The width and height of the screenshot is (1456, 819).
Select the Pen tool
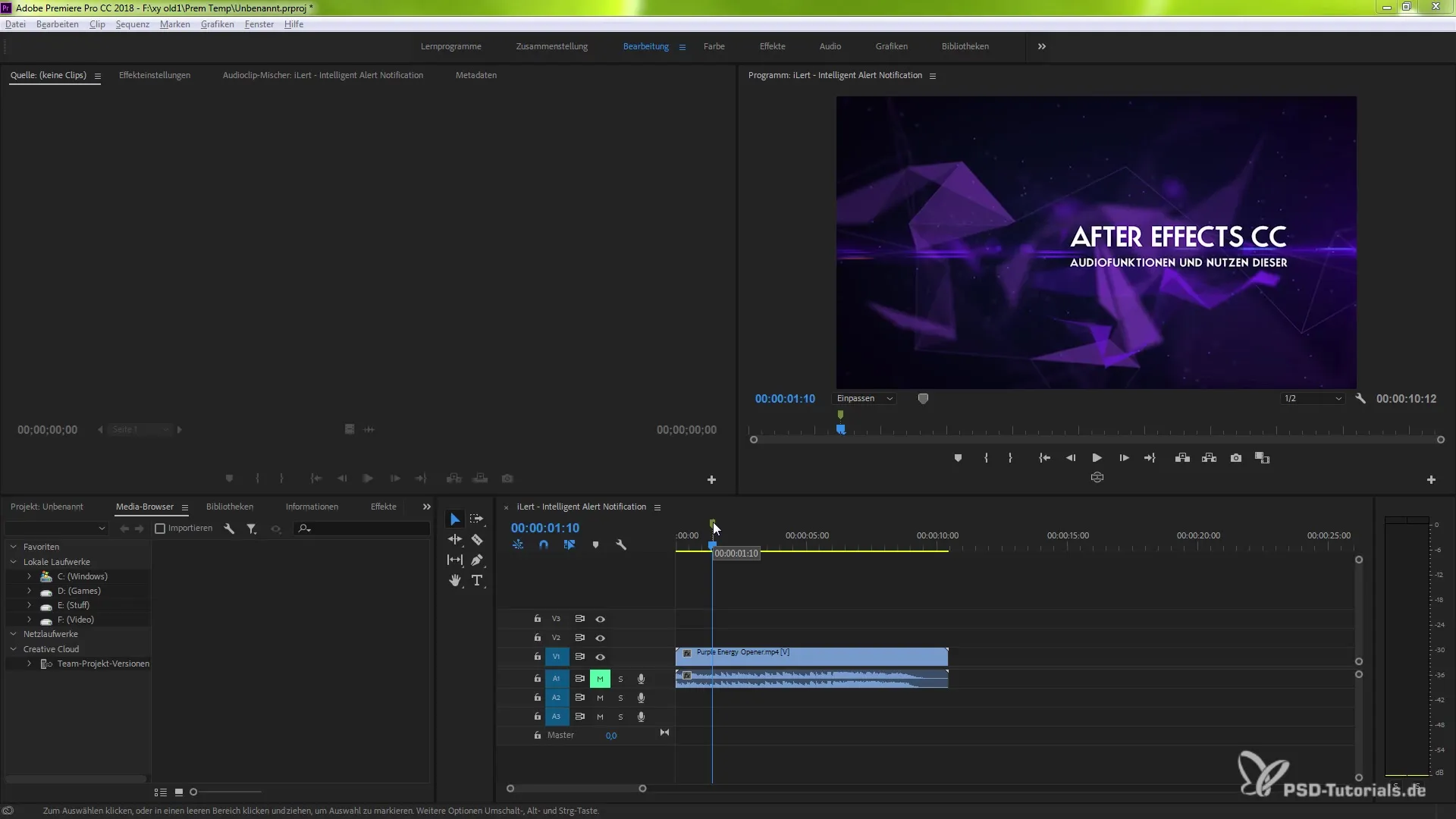477,560
